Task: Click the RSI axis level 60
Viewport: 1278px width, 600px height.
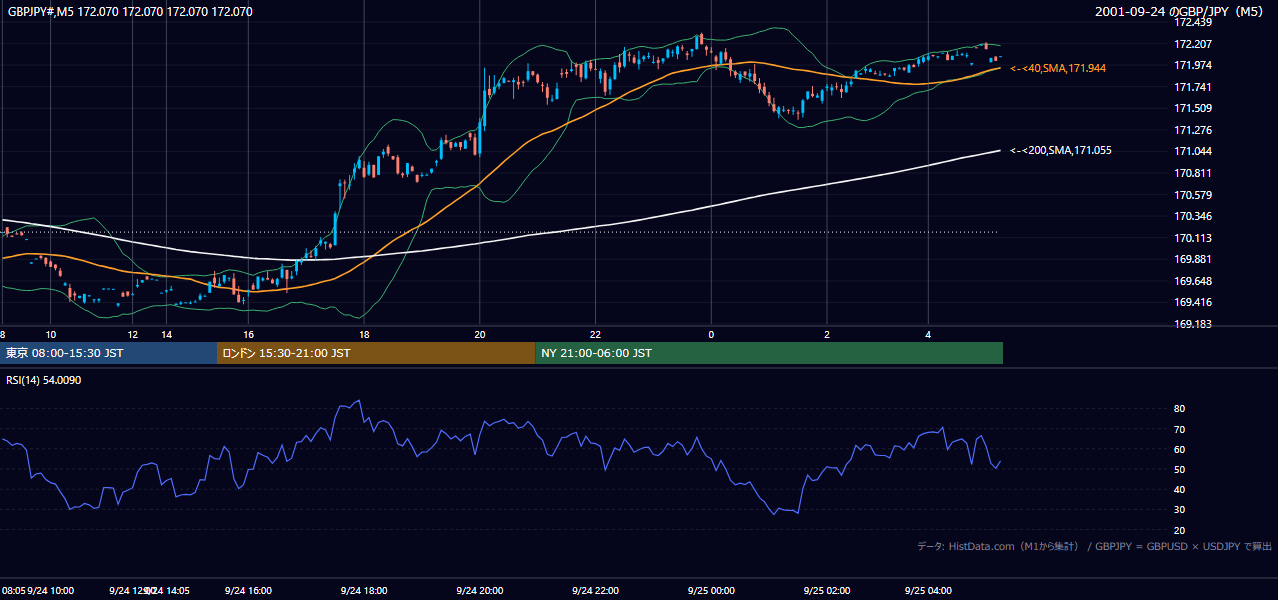Action: click(1180, 450)
